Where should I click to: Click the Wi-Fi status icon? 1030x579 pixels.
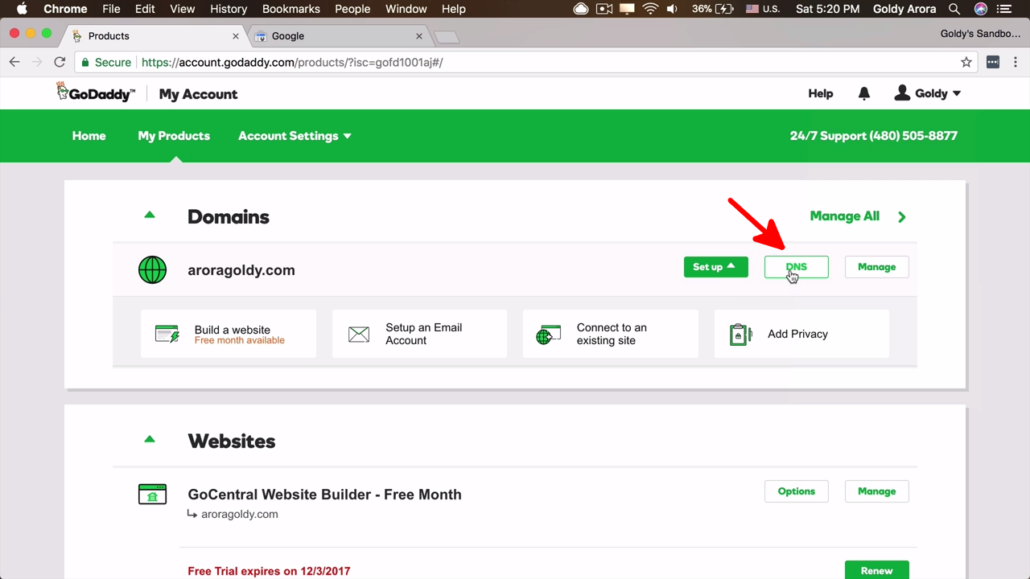point(650,9)
